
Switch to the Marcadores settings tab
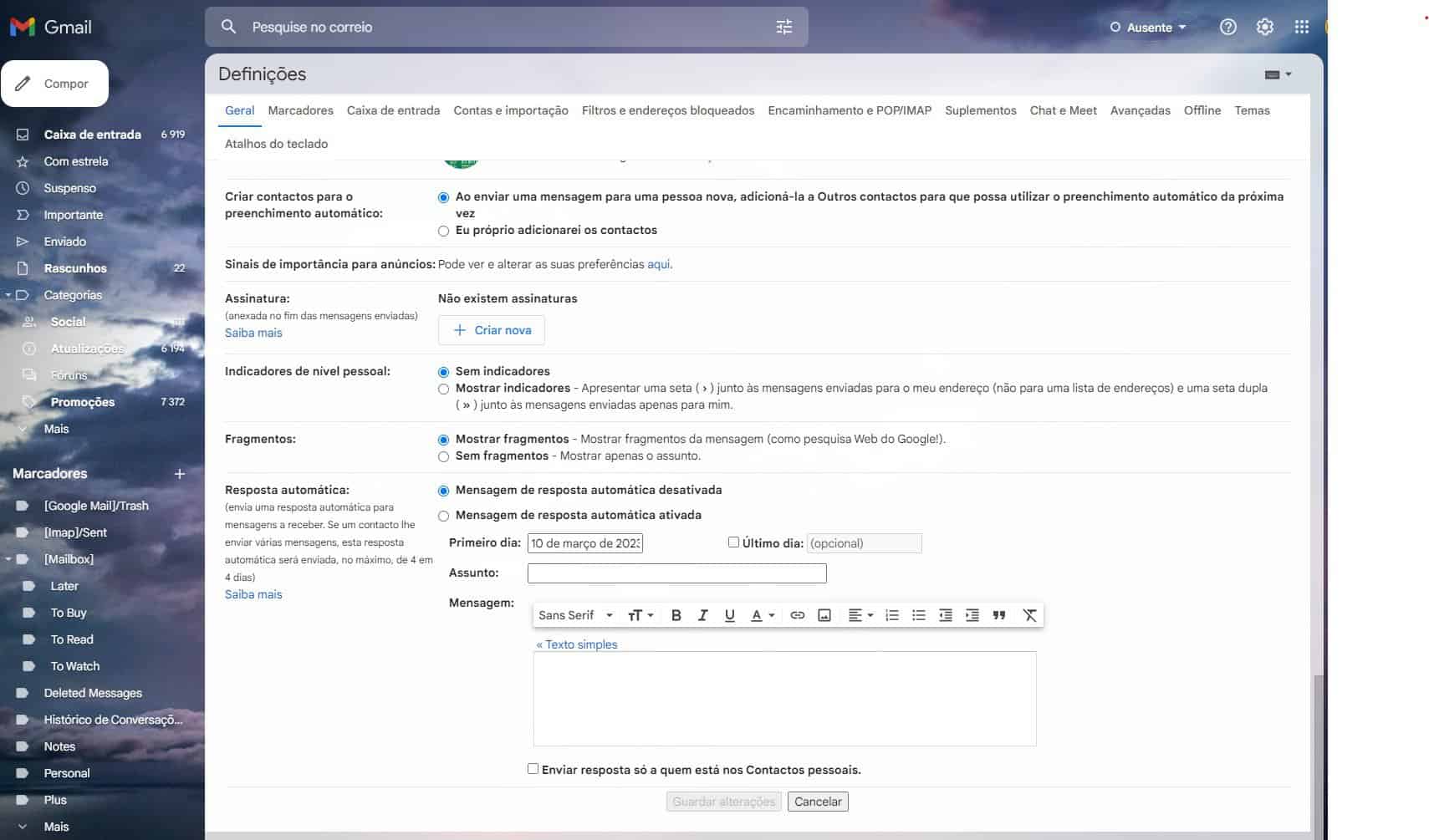[300, 110]
